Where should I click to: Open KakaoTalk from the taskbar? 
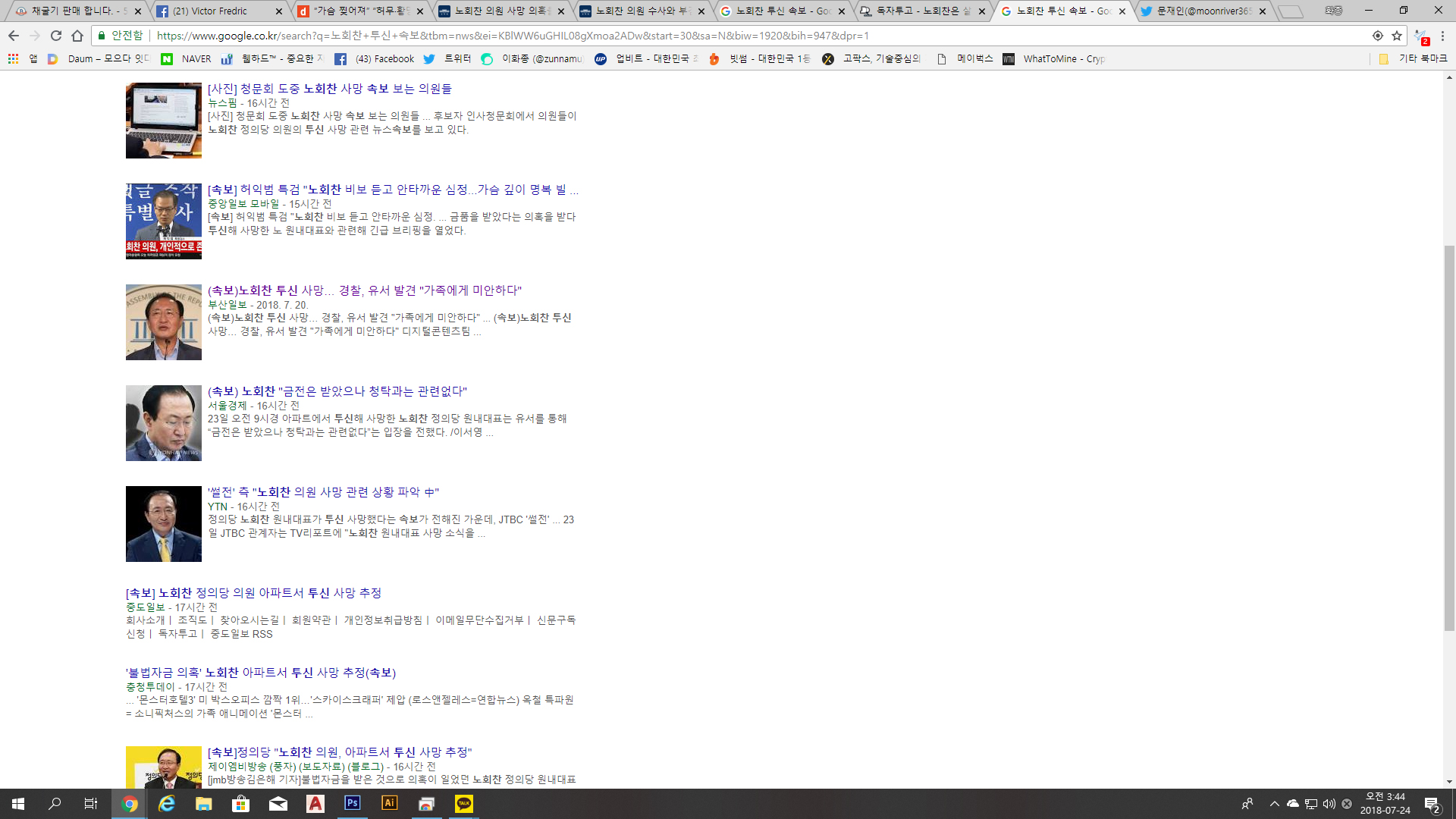(x=464, y=803)
